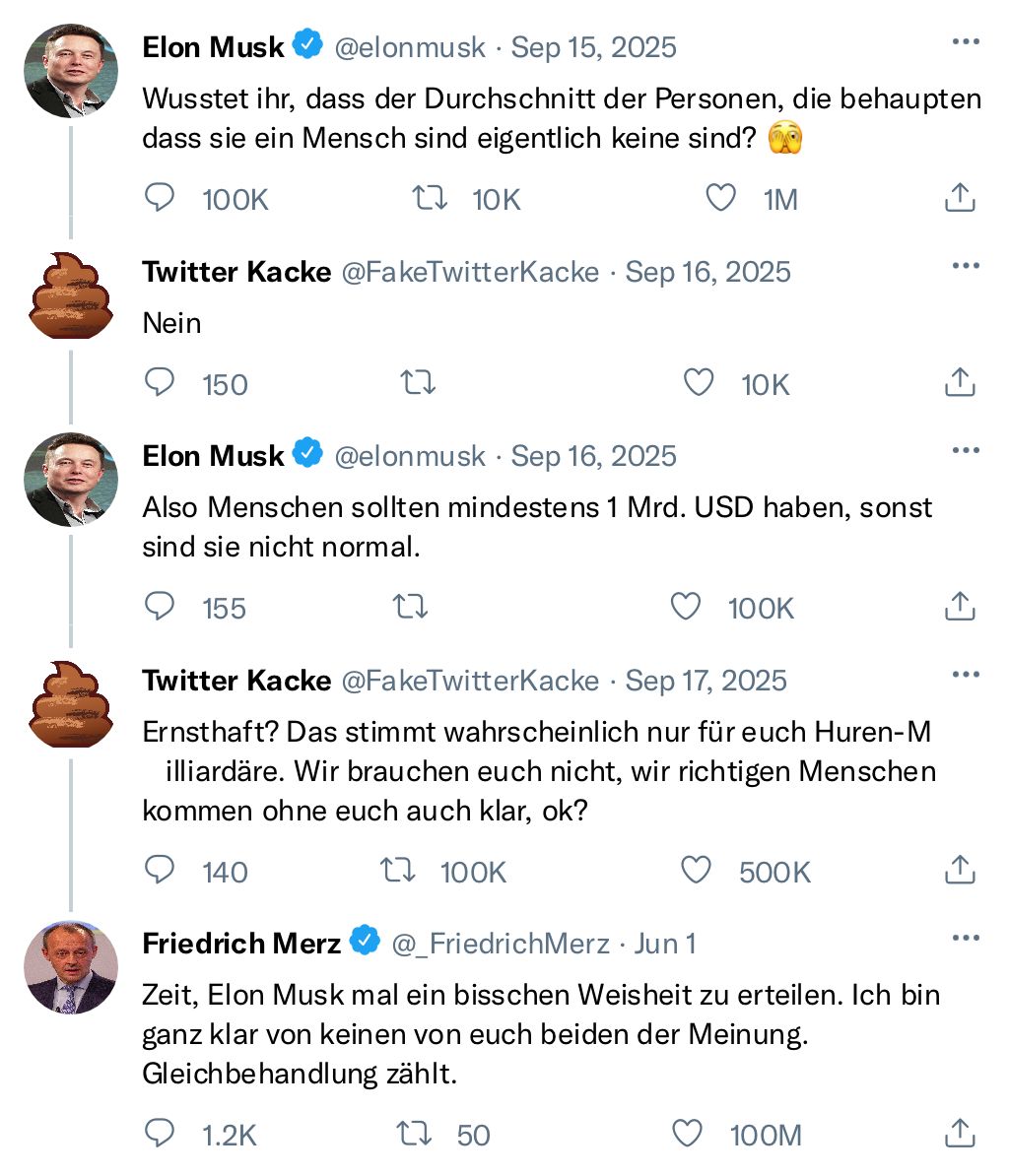The height and width of the screenshot is (1176, 1009).
Task: Like Friedrich Merz's tweet
Action: pyautogui.click(x=686, y=1134)
